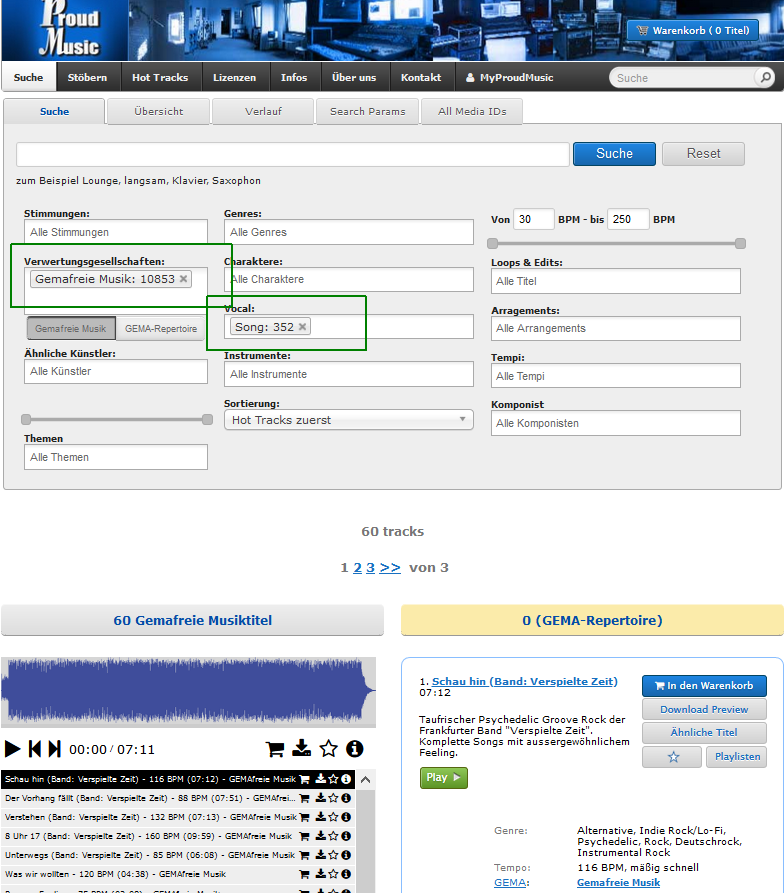784x893 pixels.
Task: Open the Ähnliche Künstler selection box
Action: click(x=116, y=371)
